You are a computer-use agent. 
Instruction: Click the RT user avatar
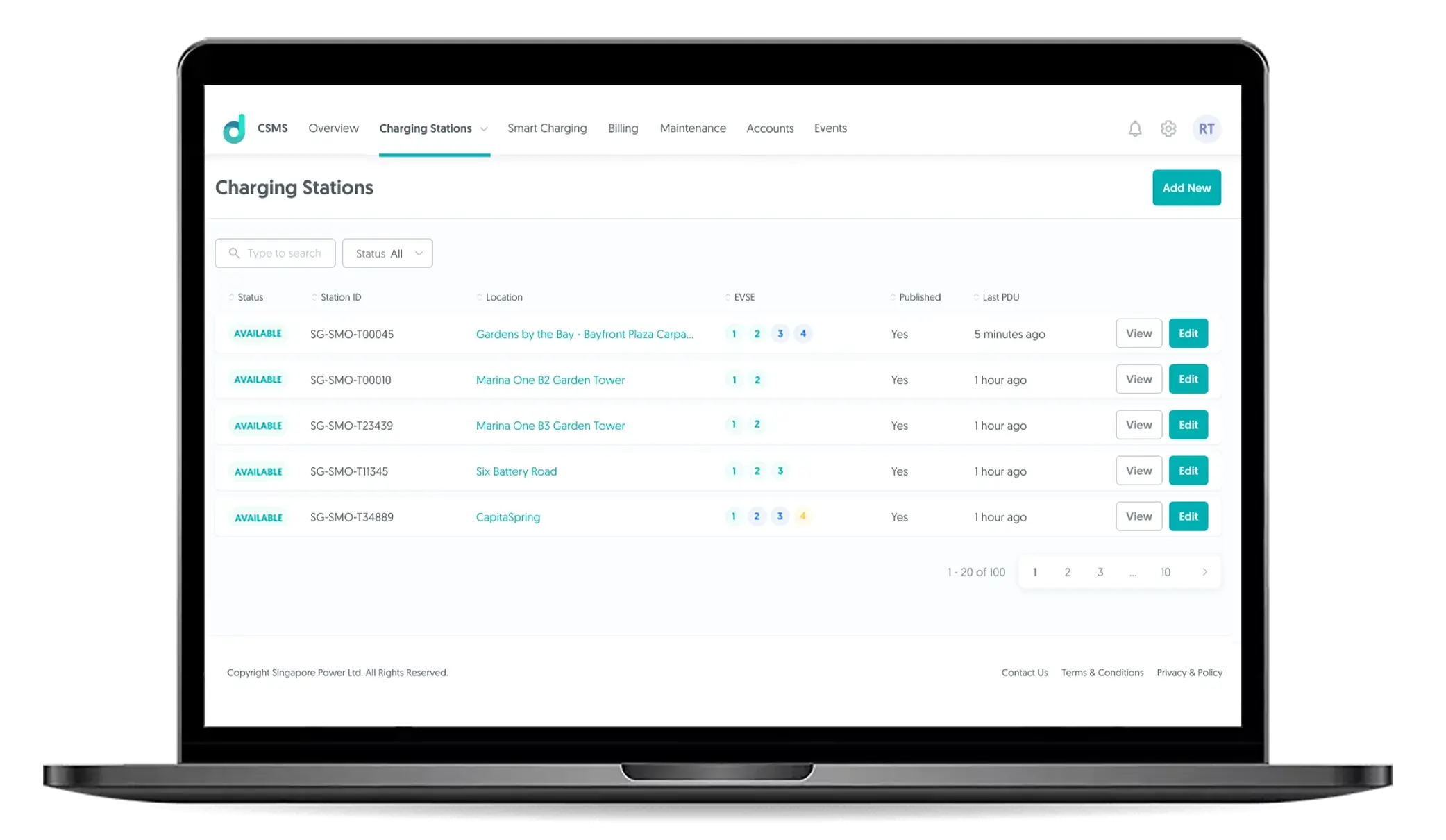[x=1207, y=129]
